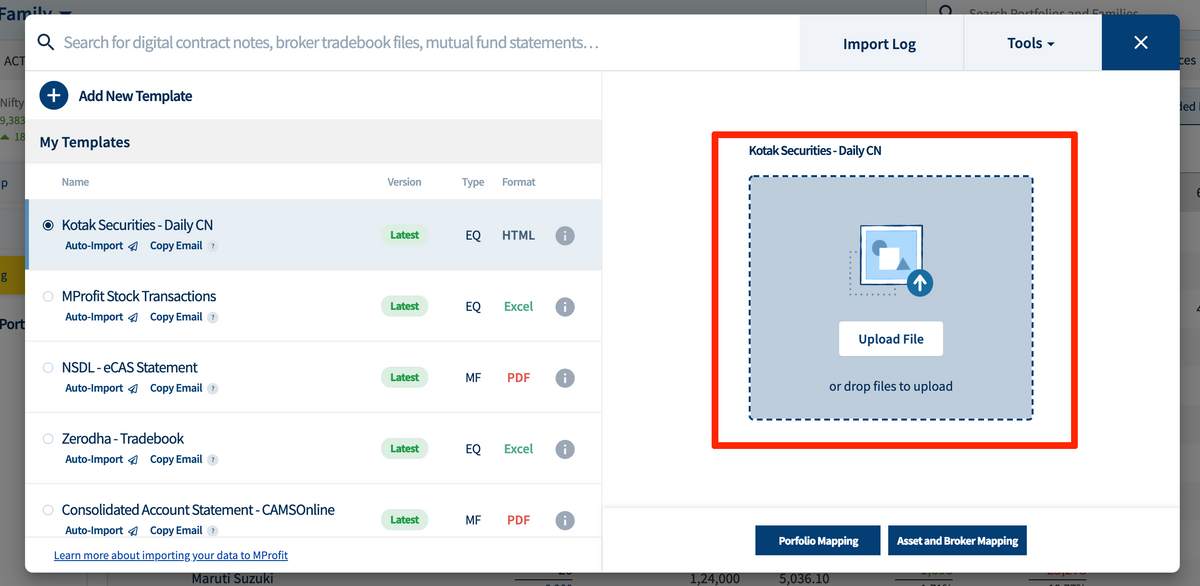Click PDF format of NSDL - eCAS row
This screenshot has height=586, width=1200.
[x=518, y=378]
